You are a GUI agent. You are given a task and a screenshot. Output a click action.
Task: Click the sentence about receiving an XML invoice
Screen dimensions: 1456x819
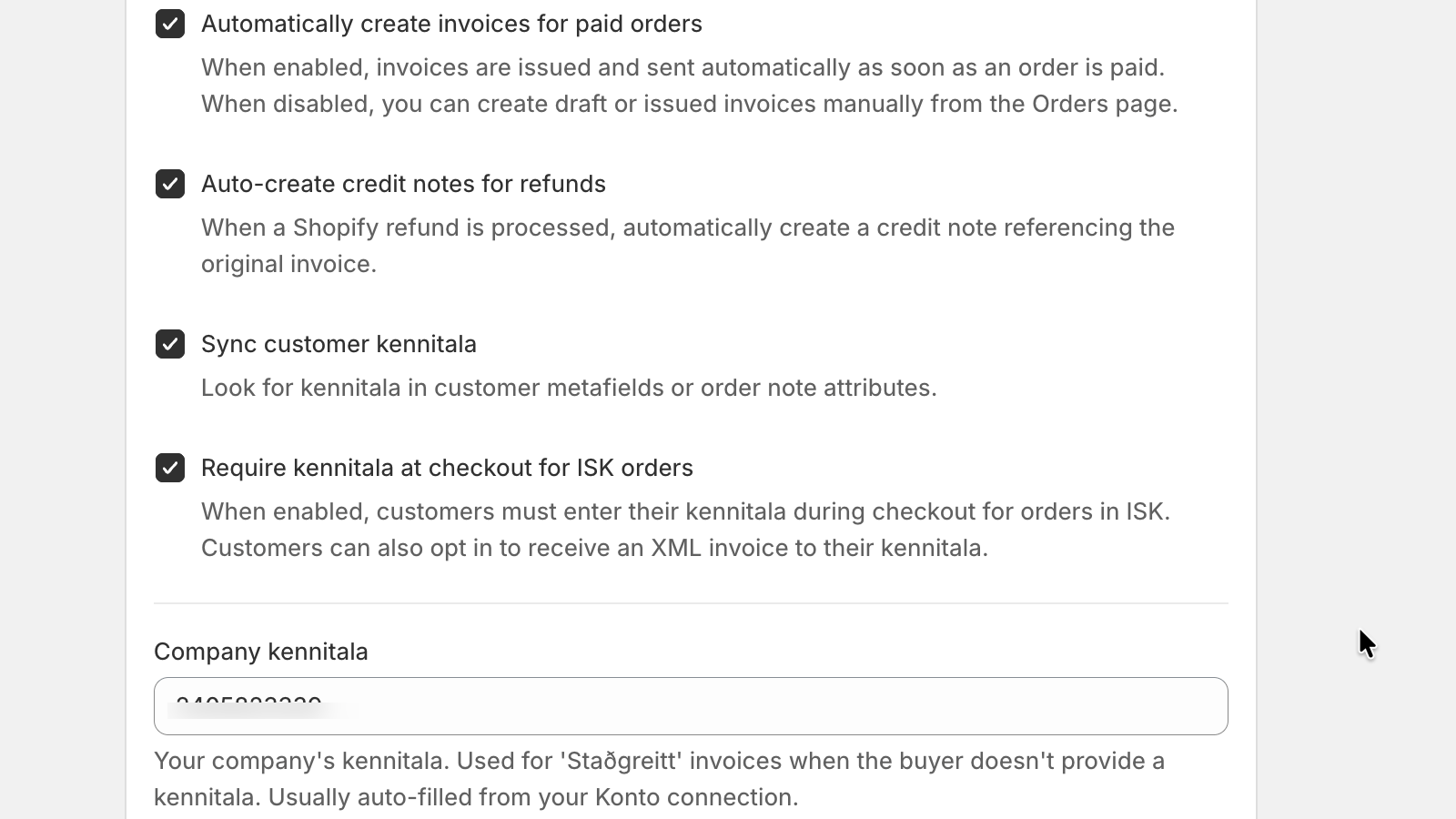(594, 548)
